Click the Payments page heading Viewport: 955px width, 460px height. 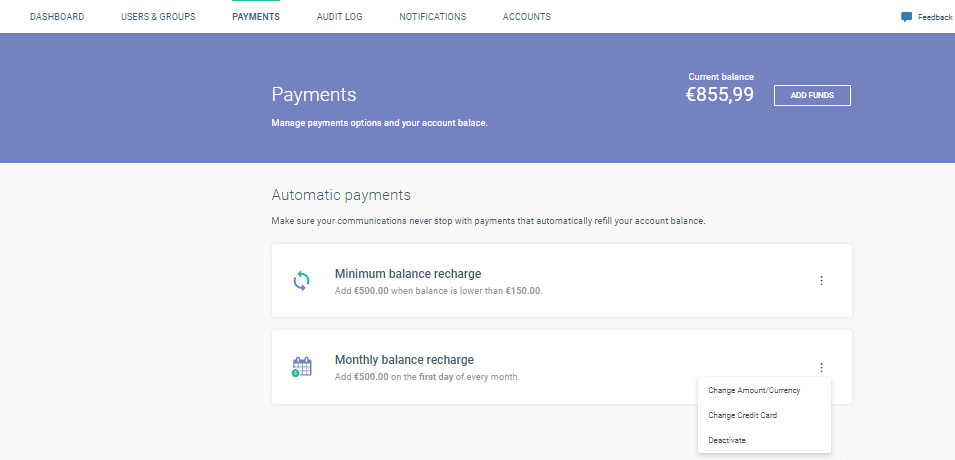tap(314, 95)
